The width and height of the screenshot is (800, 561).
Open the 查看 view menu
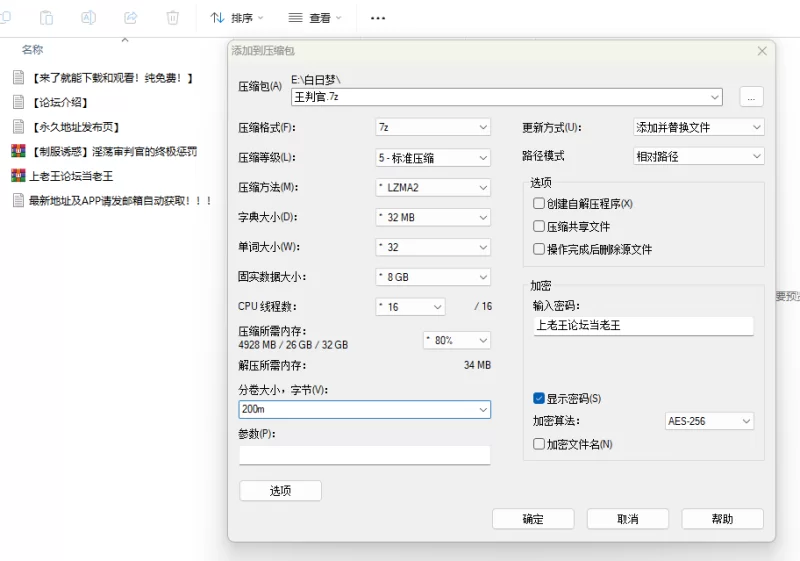(314, 18)
